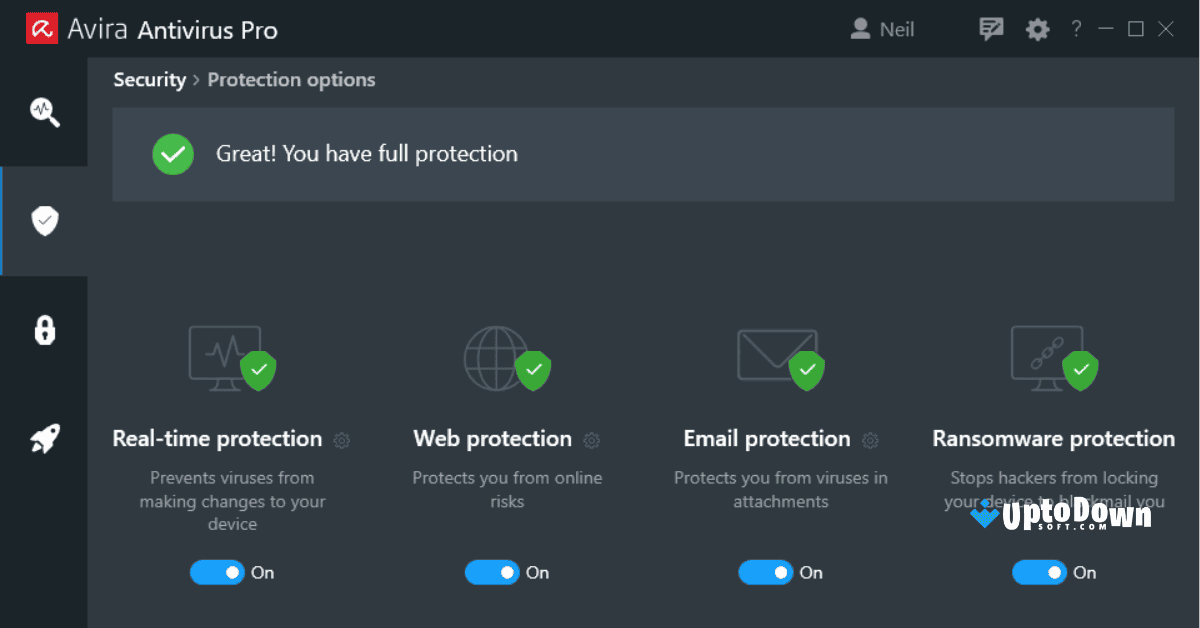Disable the Web protection switch
The height and width of the screenshot is (628, 1200).
[x=492, y=572]
